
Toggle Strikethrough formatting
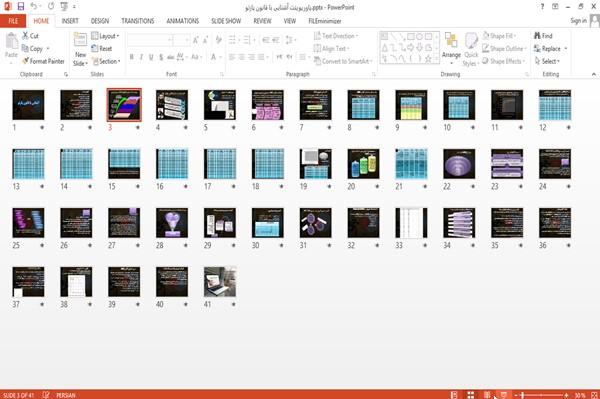tap(171, 57)
